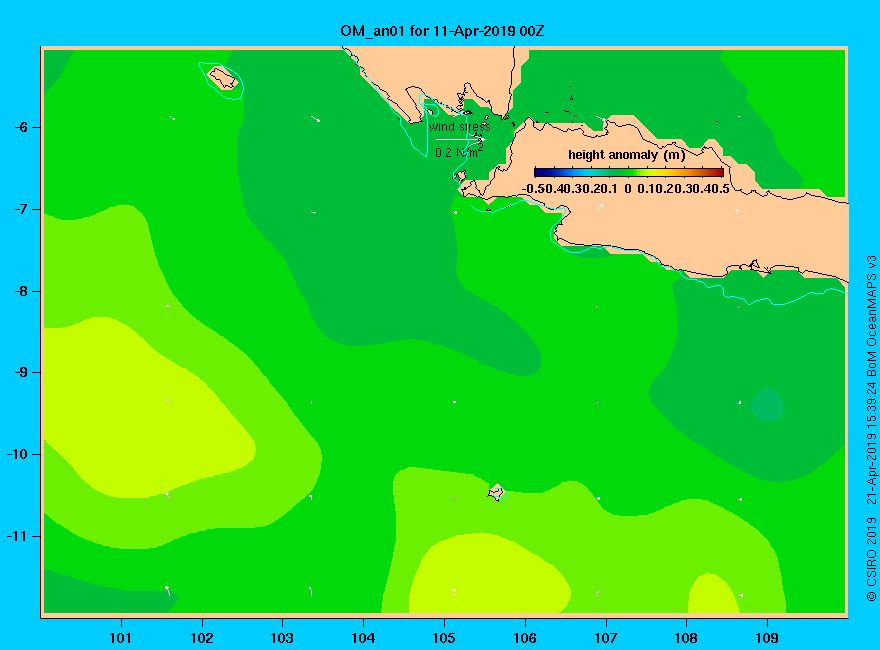This screenshot has height=650, width=880.
Task: Click the CSIRO OceanMAPS copyright text
Action: (x=871, y=429)
